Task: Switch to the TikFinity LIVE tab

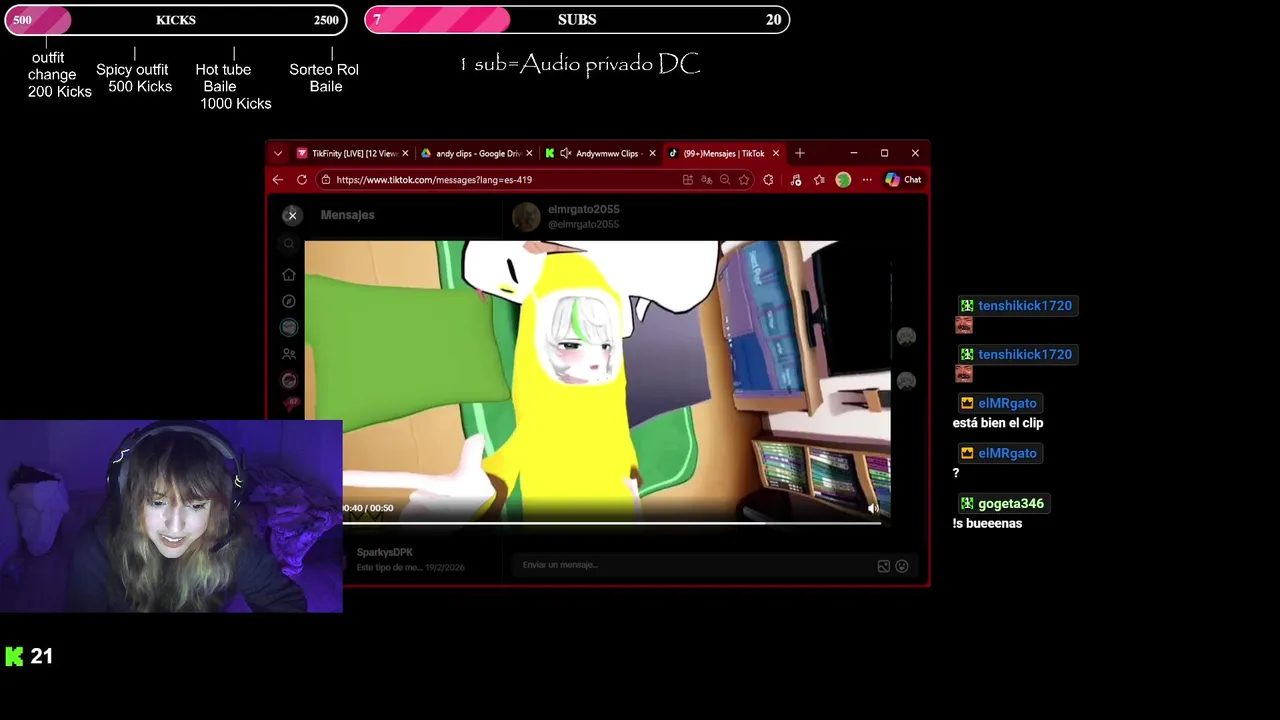Action: click(x=353, y=153)
